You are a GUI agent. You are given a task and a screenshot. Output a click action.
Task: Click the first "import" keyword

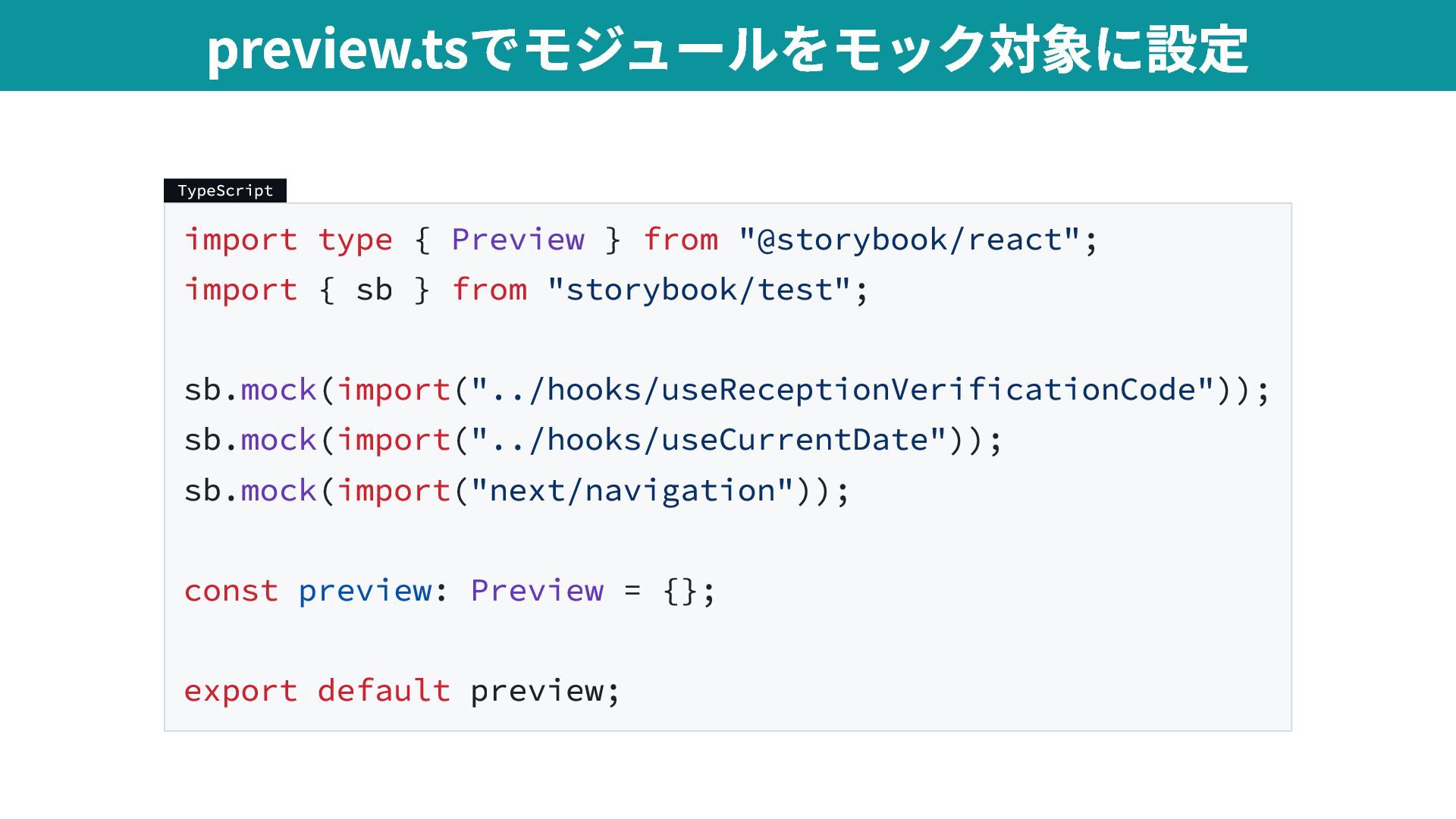240,240
